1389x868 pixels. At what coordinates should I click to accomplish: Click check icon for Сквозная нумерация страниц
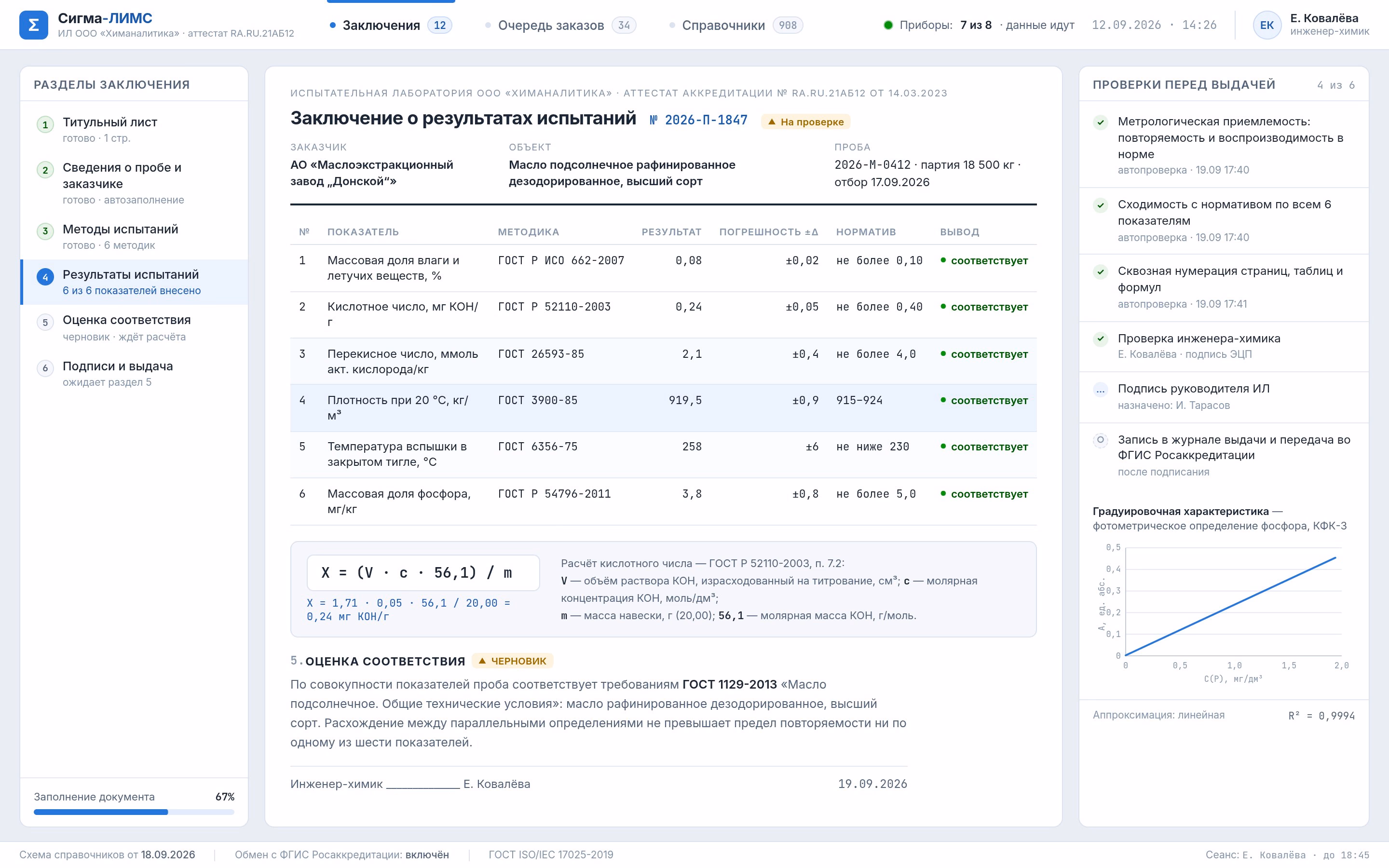click(1100, 271)
